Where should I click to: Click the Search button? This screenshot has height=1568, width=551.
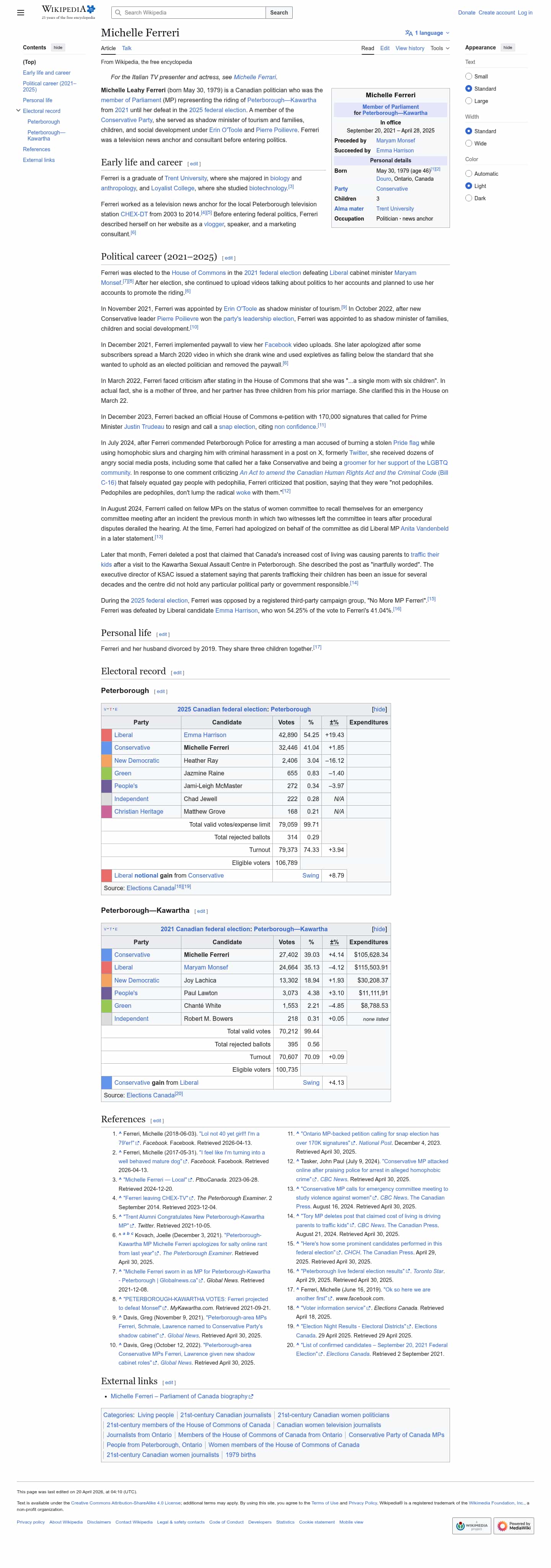click(x=279, y=13)
